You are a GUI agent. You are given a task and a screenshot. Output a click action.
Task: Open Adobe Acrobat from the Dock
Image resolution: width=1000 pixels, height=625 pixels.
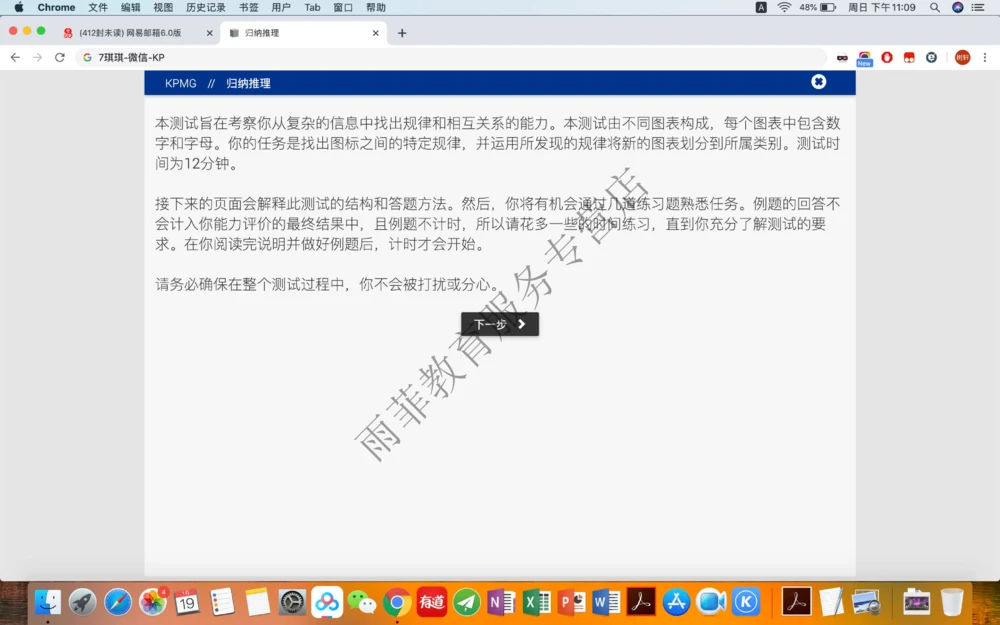click(640, 602)
